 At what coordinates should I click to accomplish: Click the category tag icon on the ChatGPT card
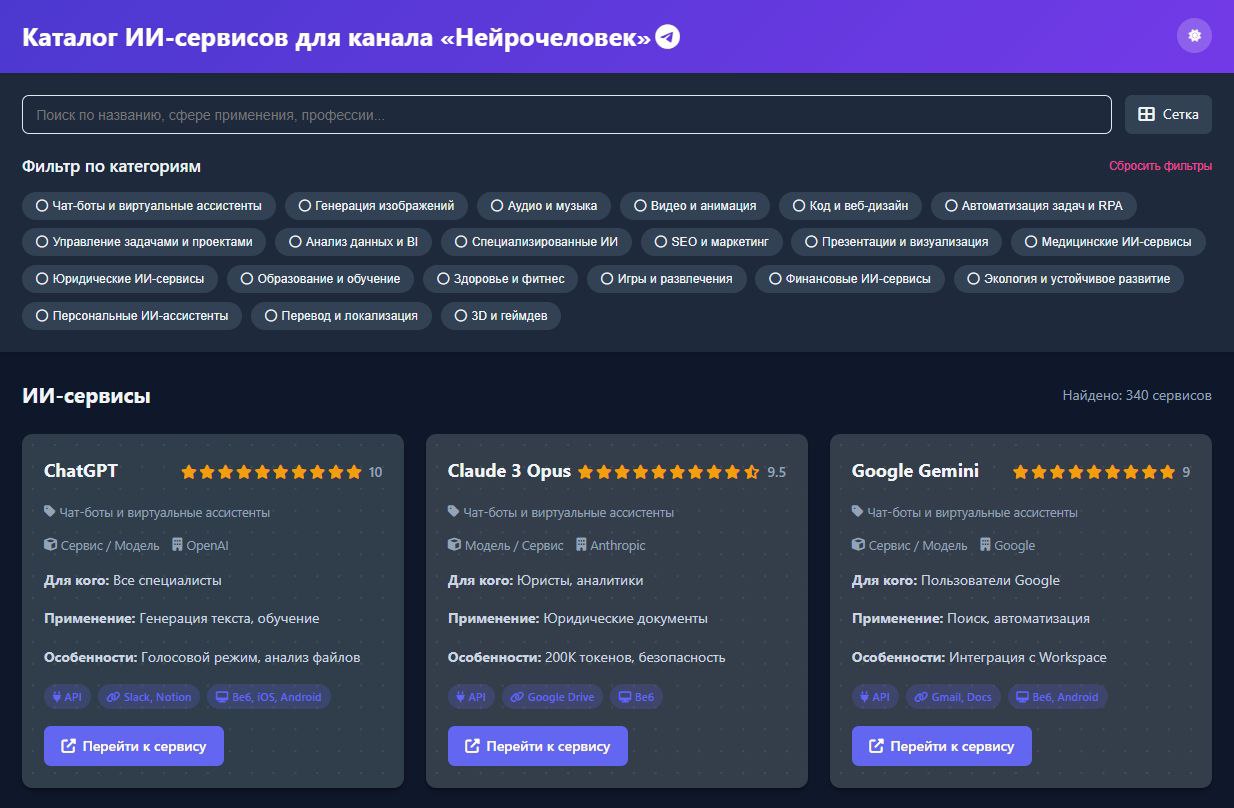tap(48, 511)
